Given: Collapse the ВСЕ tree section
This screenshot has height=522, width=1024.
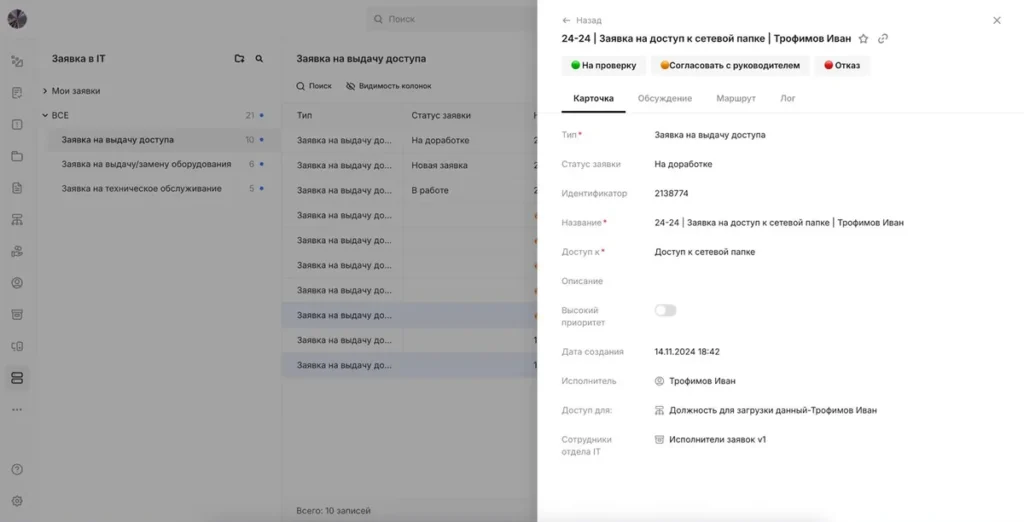Looking at the screenshot, I should (x=45, y=116).
